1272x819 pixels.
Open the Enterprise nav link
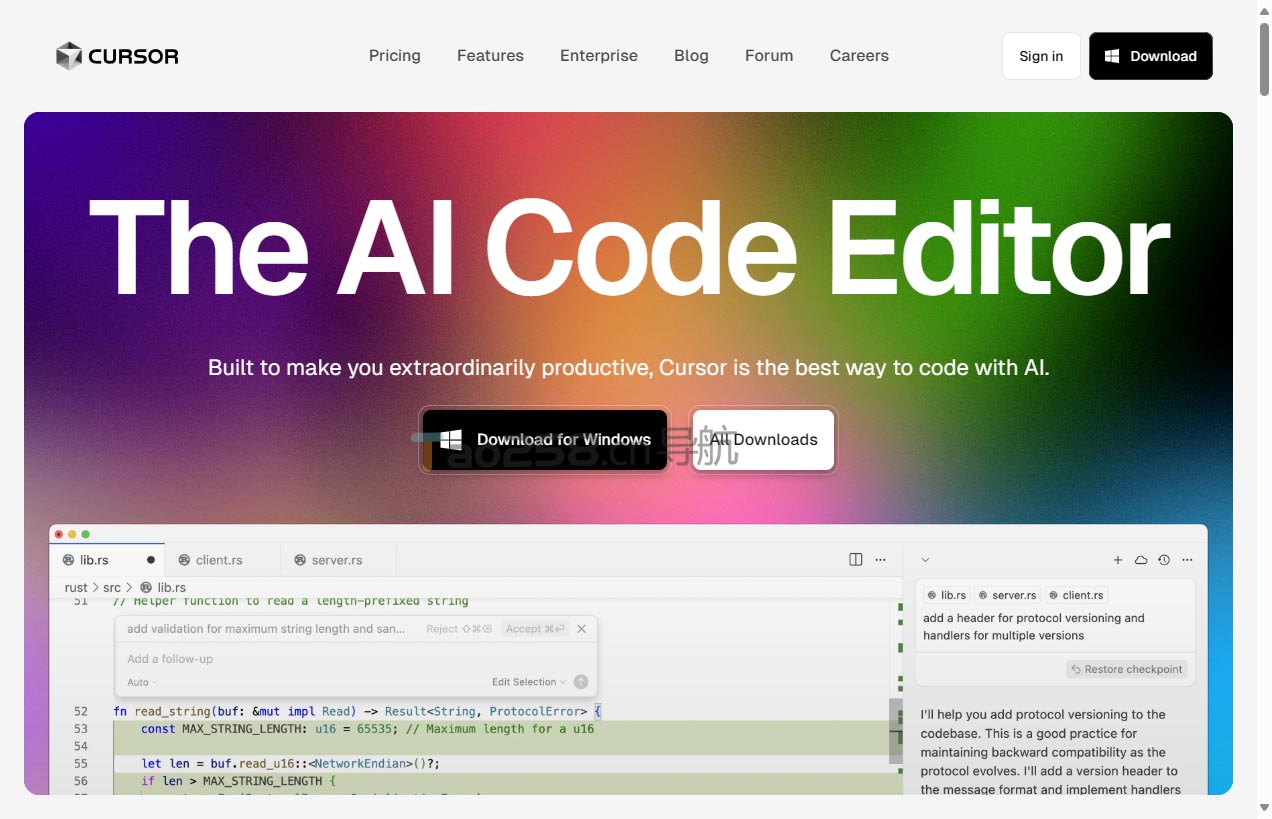(599, 56)
